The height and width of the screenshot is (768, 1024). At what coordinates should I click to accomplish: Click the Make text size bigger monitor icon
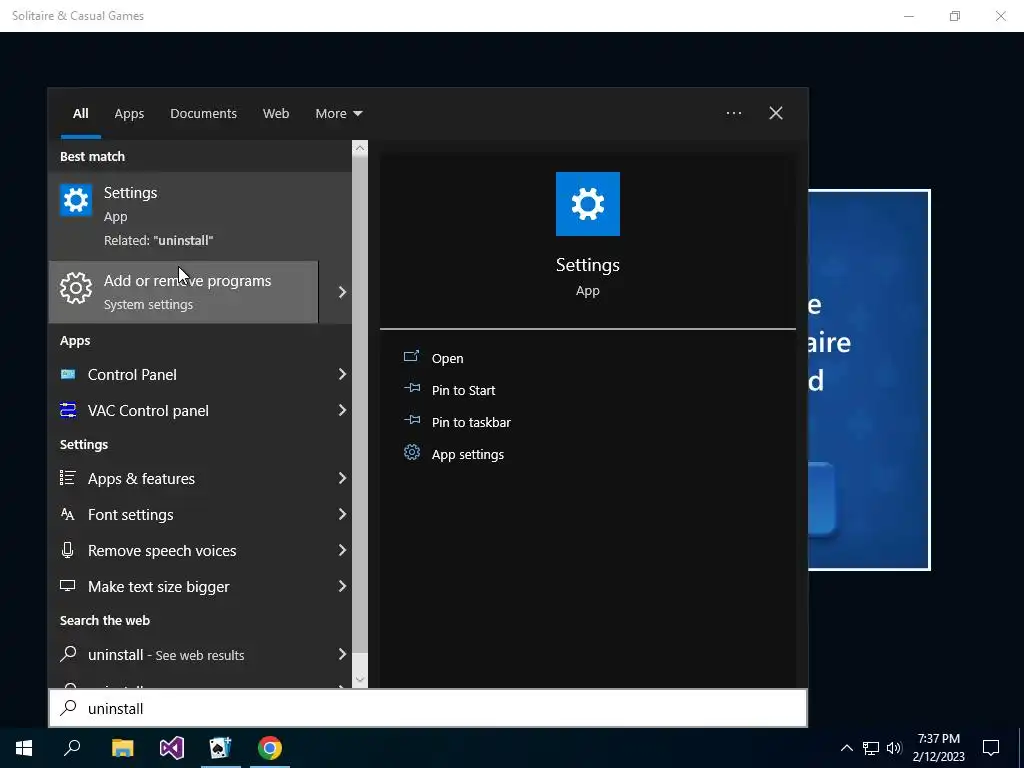point(68,586)
